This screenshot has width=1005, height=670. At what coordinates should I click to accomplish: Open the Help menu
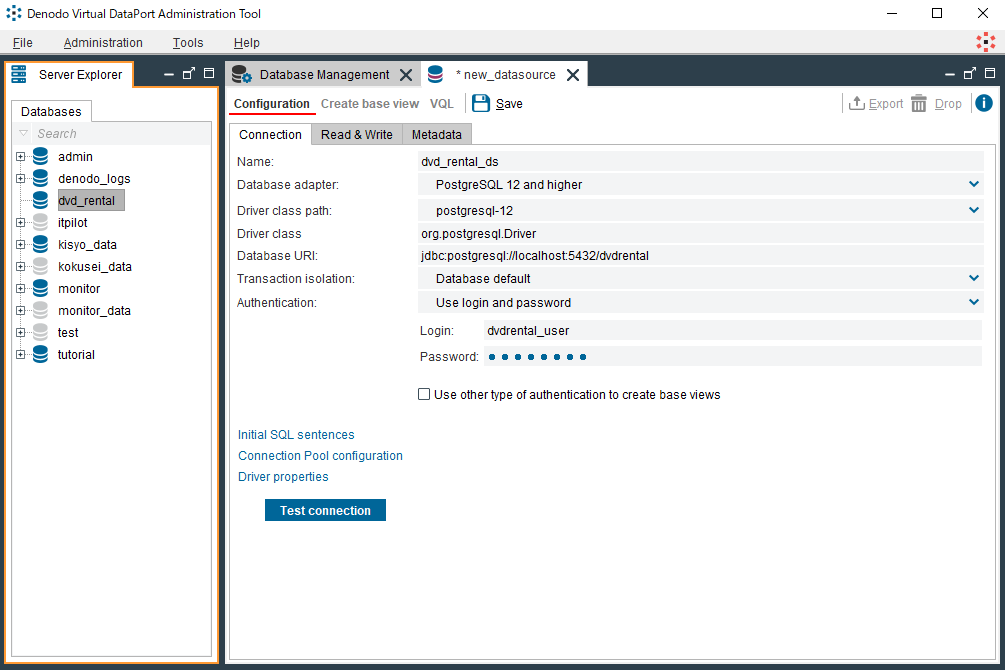pos(247,43)
